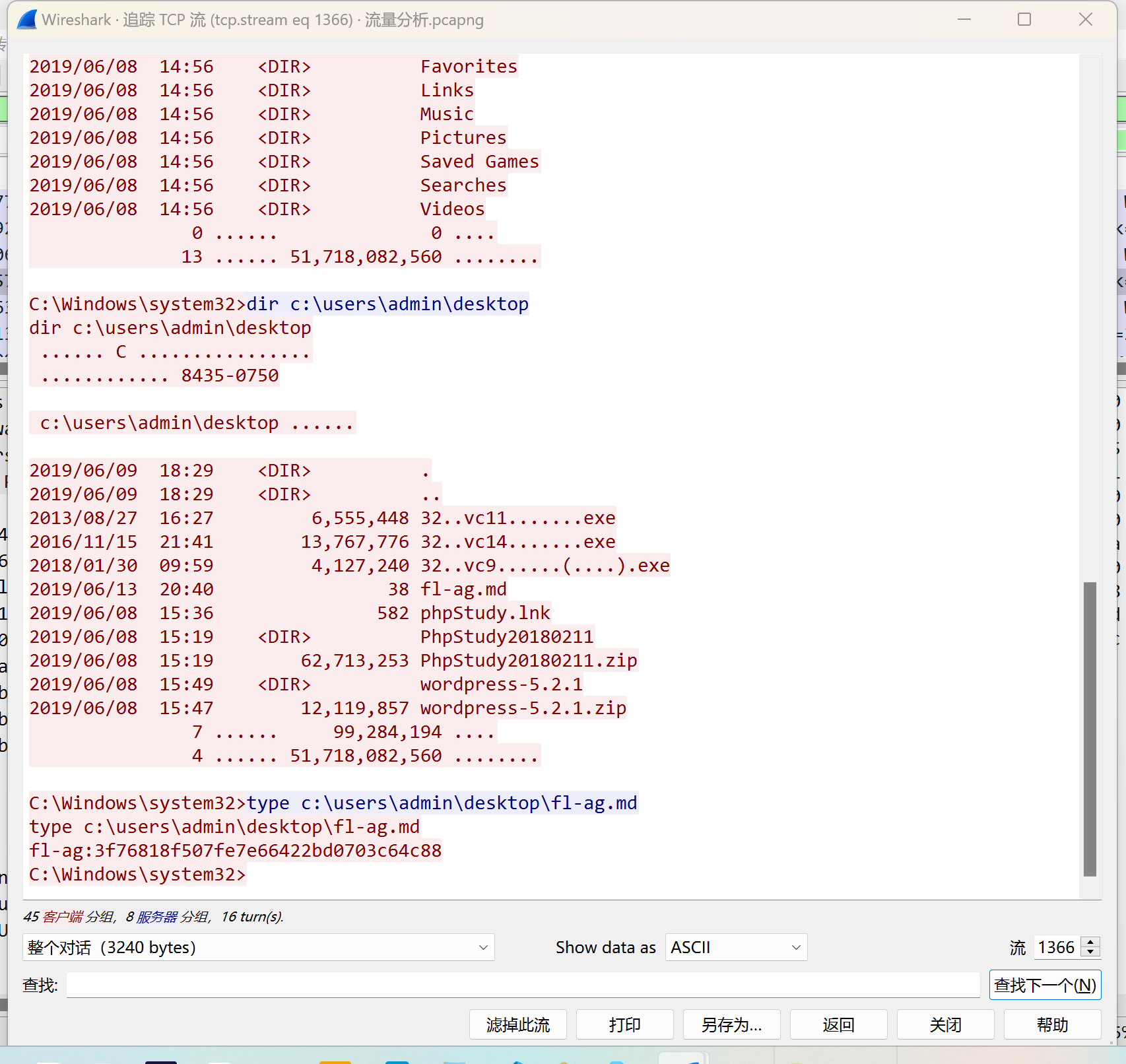Click the Favorites directory row
Viewport: 1126px width, 1064px height.
[274, 66]
